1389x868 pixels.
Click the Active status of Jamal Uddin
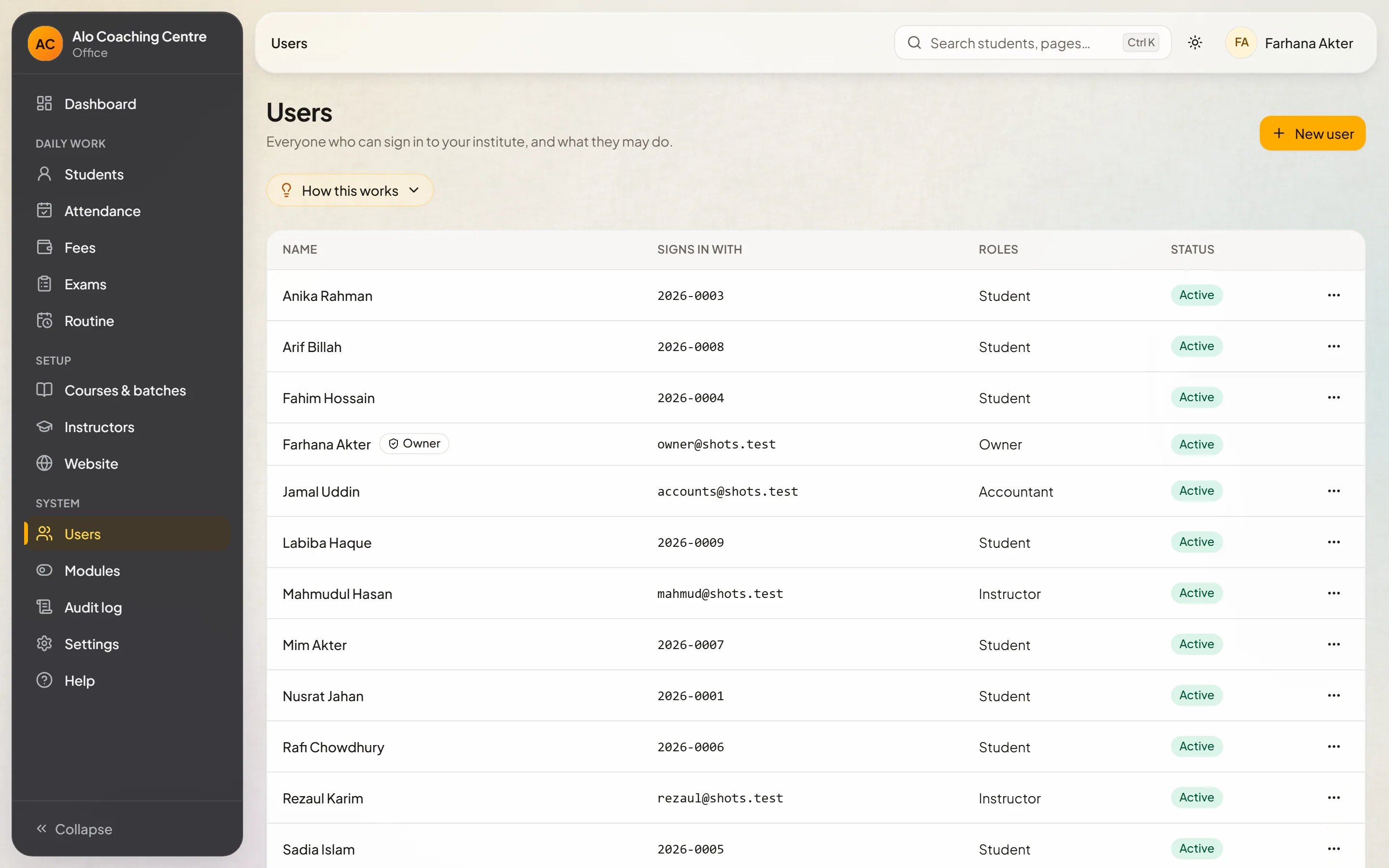point(1196,491)
